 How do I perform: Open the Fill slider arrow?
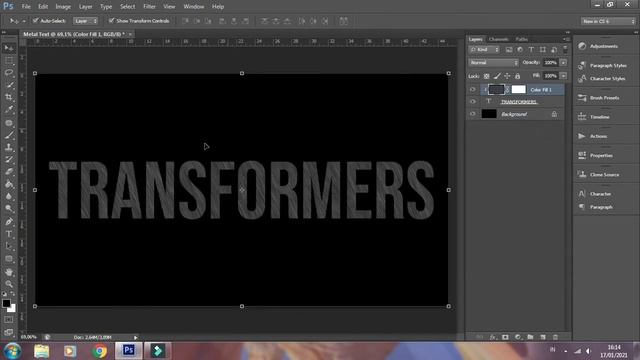click(x=563, y=76)
